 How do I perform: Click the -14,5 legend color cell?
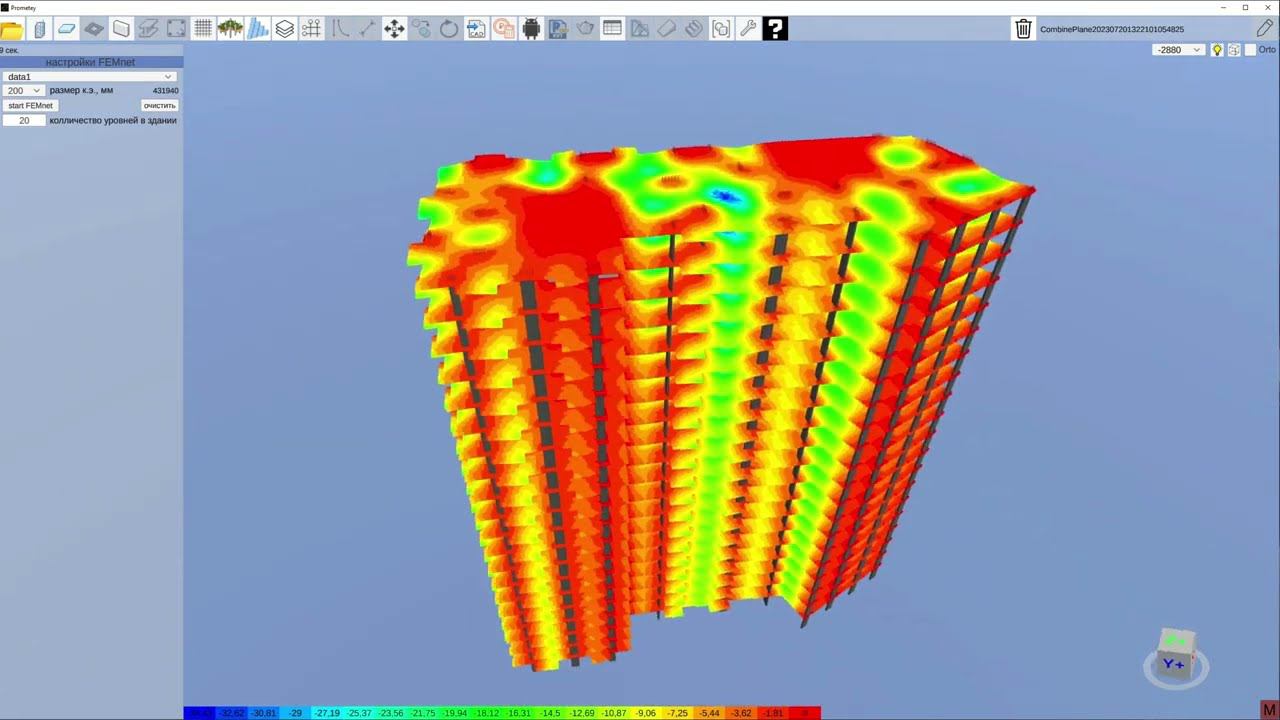pyautogui.click(x=551, y=713)
